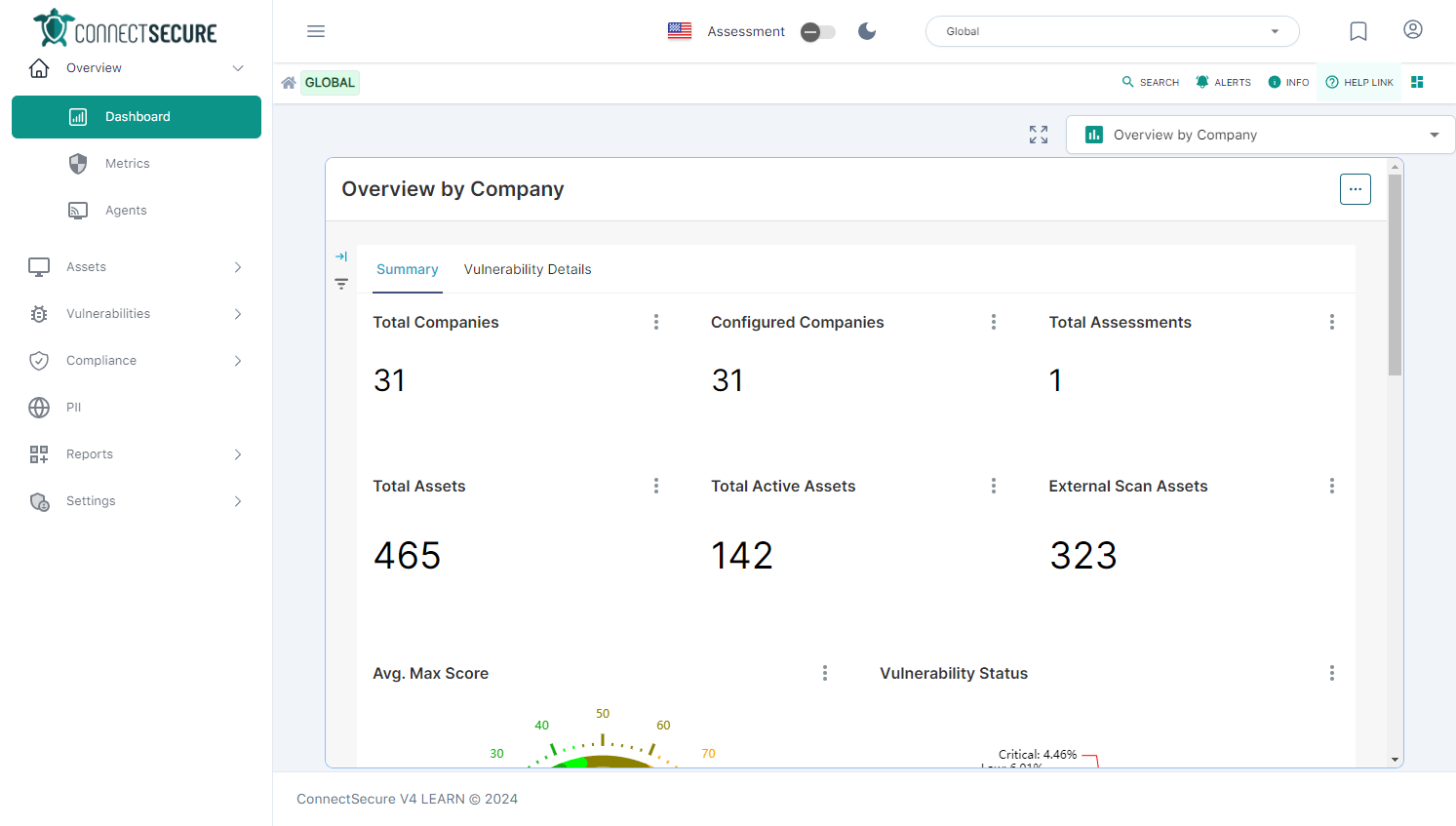Open Total Companies widget options menu
Viewport: 1456px width, 826px height.
(656, 322)
